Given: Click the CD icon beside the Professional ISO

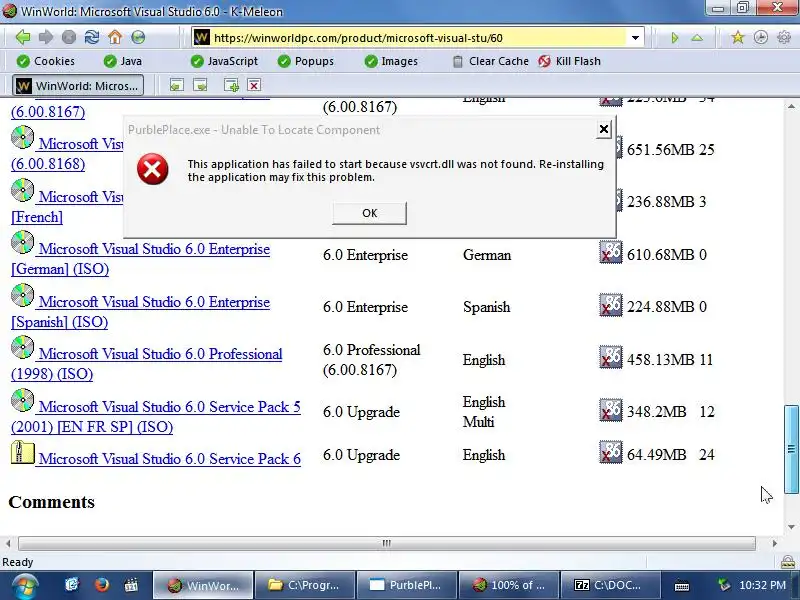Looking at the screenshot, I should [22, 347].
